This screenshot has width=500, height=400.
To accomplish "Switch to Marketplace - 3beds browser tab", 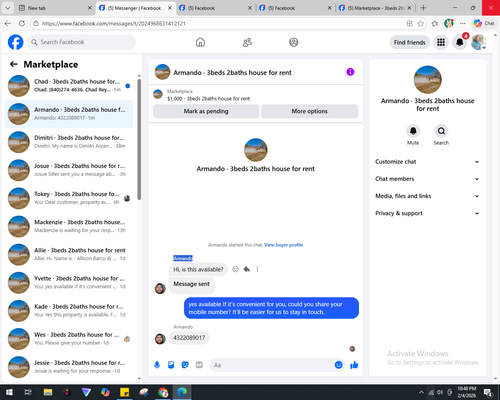I will click(375, 8).
